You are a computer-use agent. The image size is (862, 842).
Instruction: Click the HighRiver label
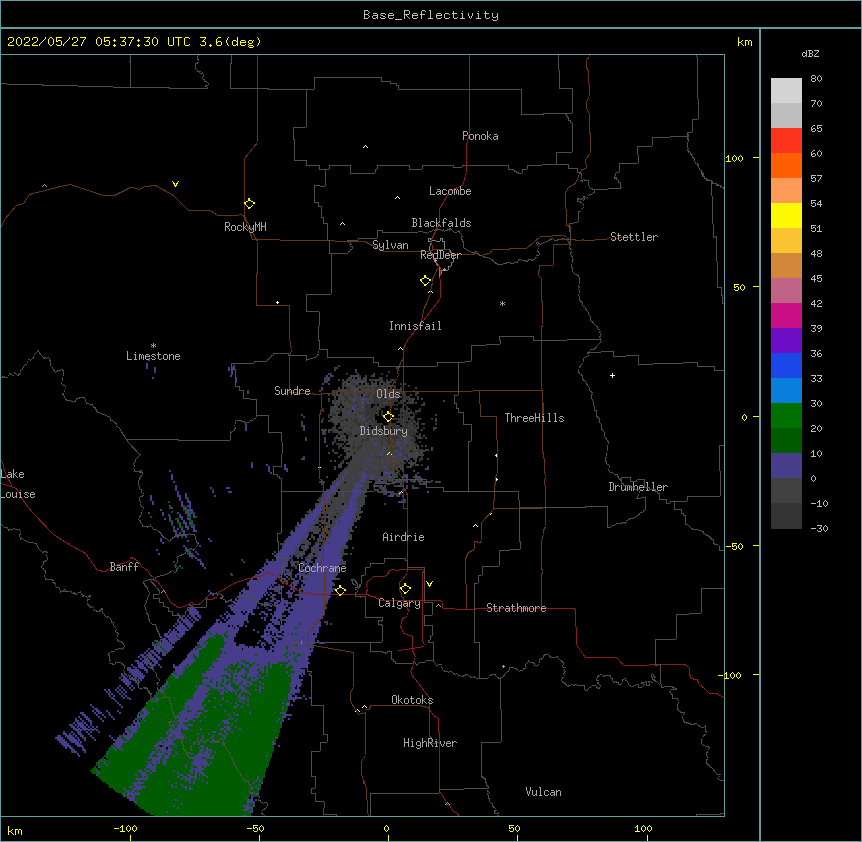[430, 743]
